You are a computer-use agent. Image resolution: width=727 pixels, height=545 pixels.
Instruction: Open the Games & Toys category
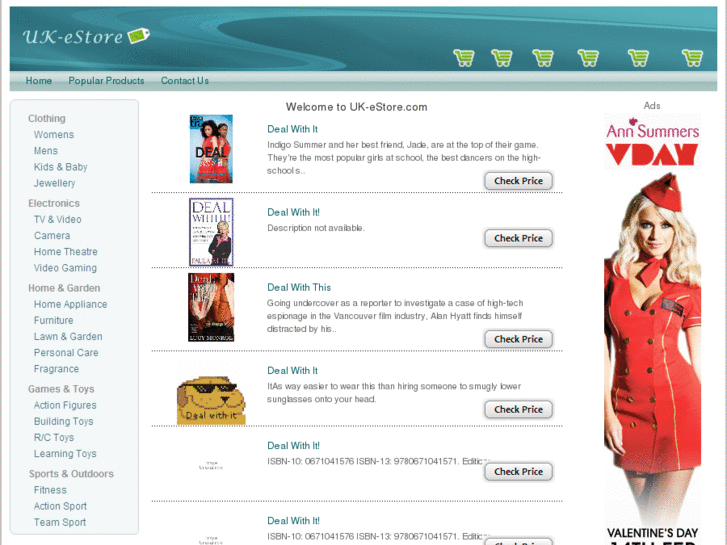point(61,389)
